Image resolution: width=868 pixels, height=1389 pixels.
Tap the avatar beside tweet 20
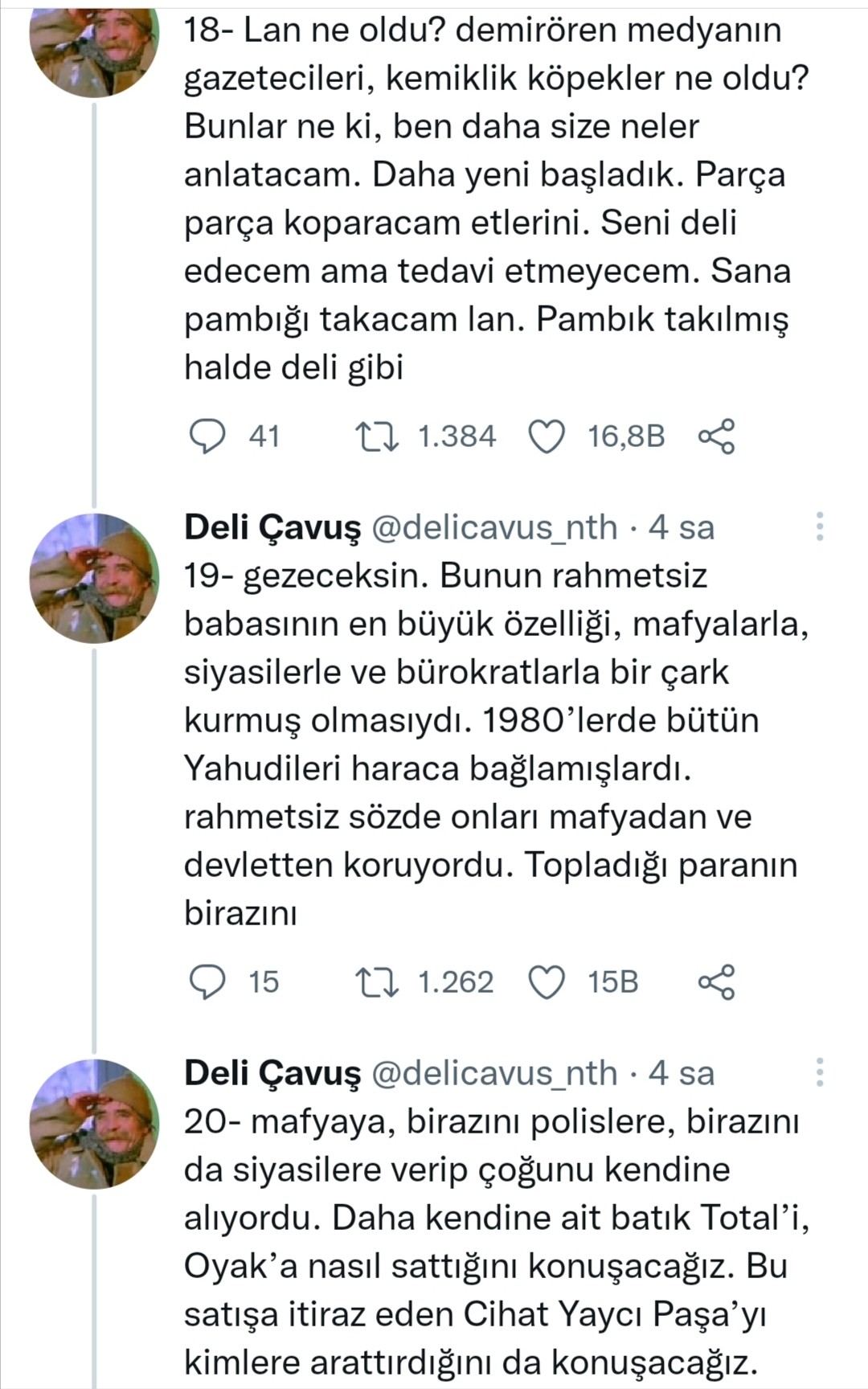[x=94, y=1123]
